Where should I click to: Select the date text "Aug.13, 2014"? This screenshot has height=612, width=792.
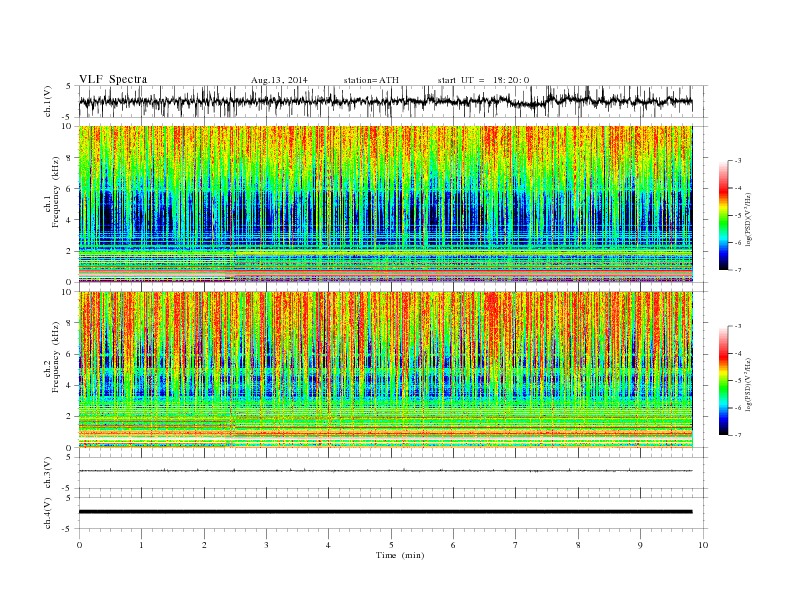coord(279,80)
